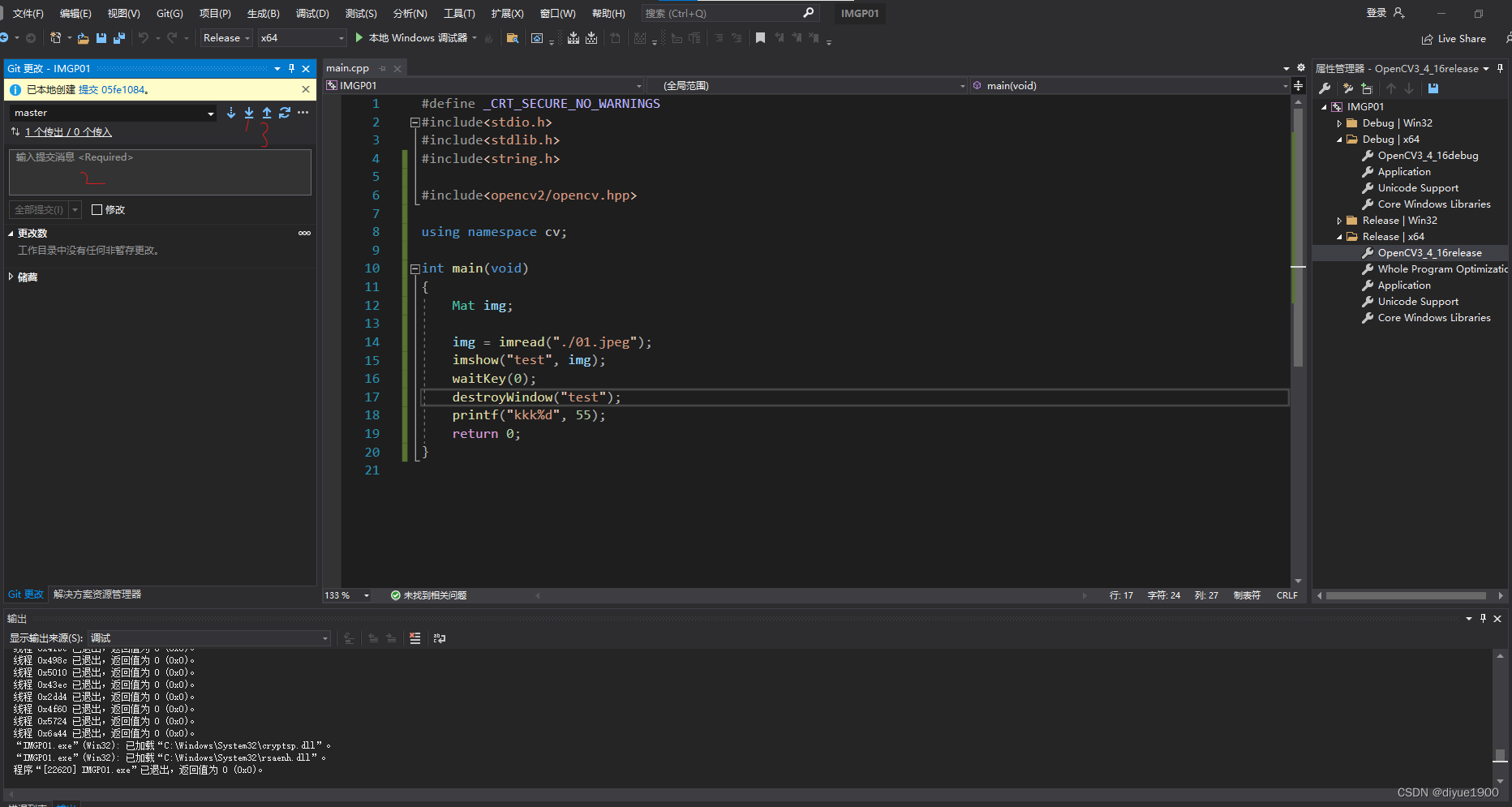Click the blue Save icon in Property Manager

pyautogui.click(x=1433, y=88)
